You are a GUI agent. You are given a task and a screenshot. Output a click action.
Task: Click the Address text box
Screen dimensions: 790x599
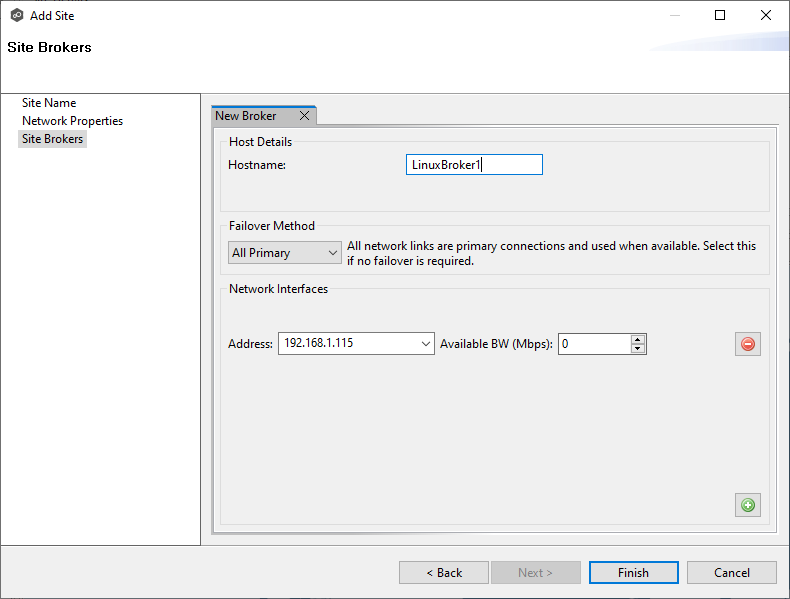(346, 344)
